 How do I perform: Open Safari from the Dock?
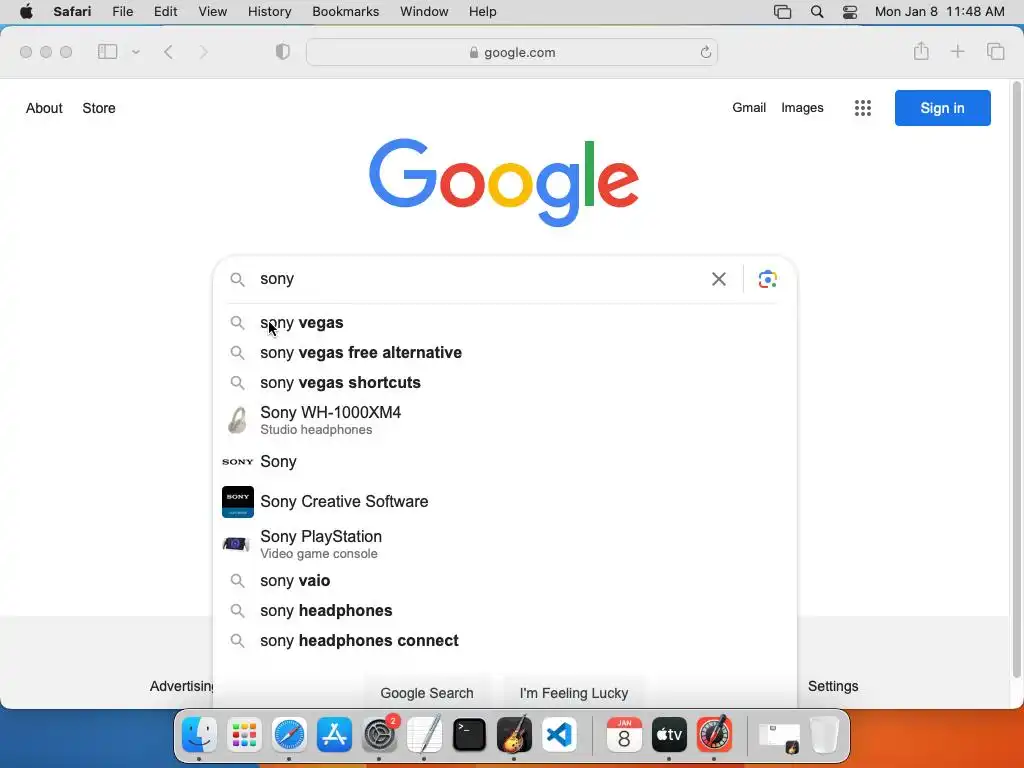(289, 735)
